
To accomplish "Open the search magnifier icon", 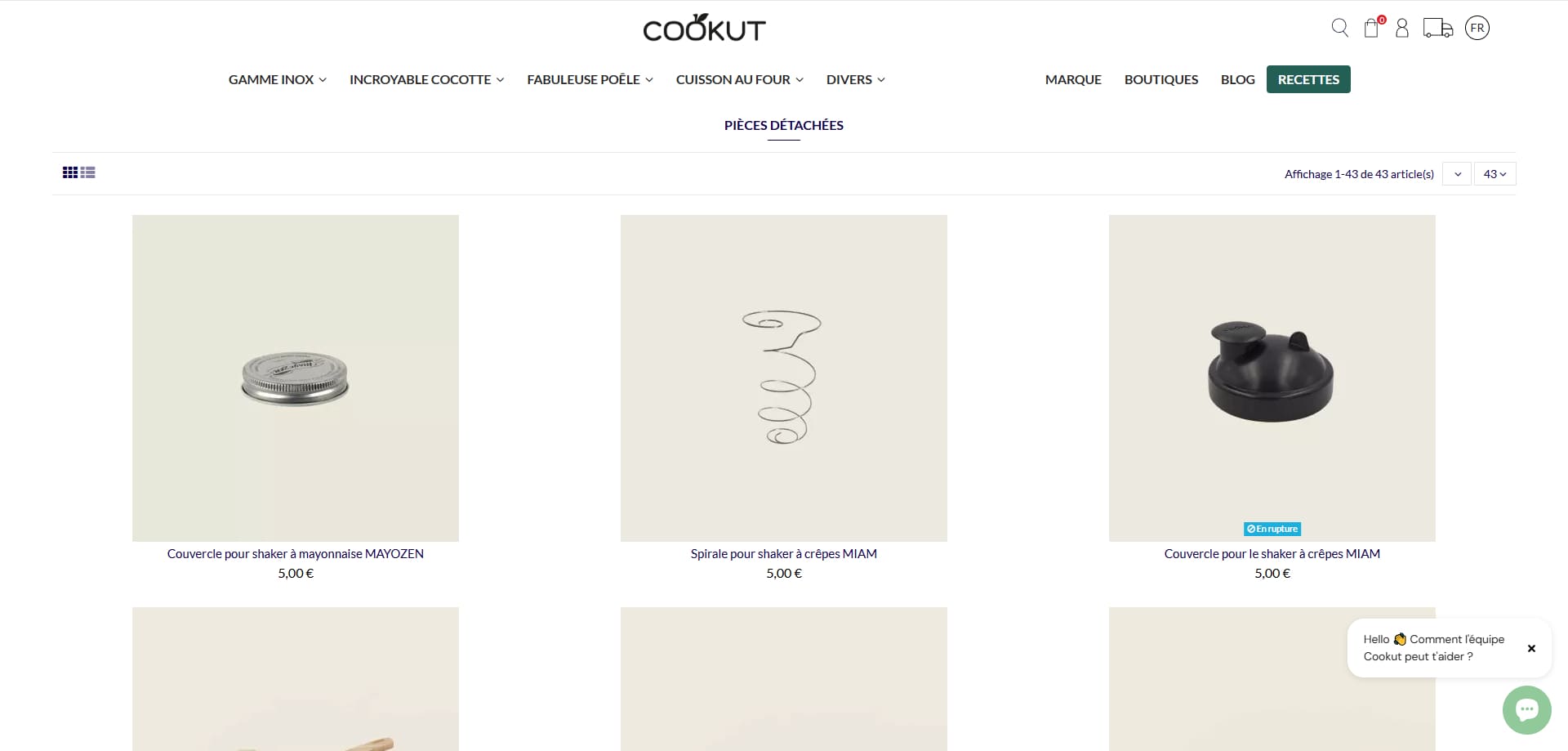I will coord(1339,28).
